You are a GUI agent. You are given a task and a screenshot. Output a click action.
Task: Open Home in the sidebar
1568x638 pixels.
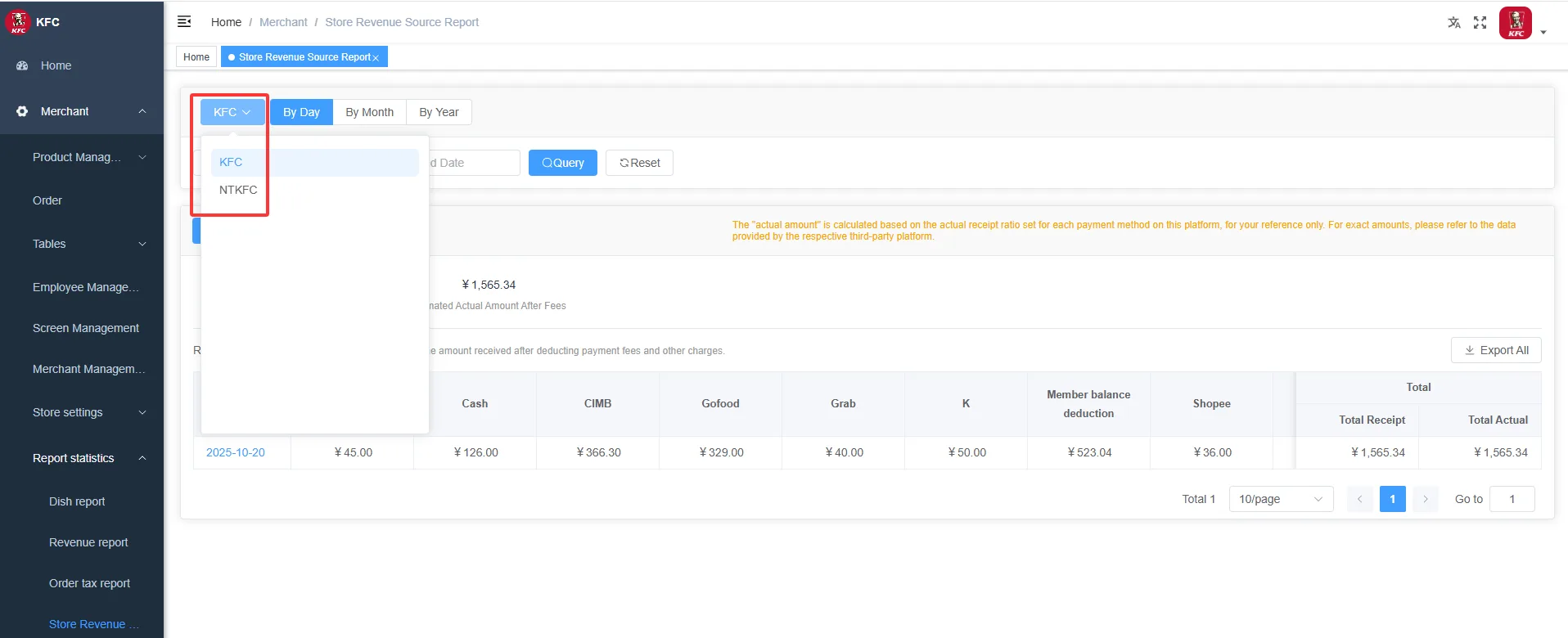pos(82,65)
